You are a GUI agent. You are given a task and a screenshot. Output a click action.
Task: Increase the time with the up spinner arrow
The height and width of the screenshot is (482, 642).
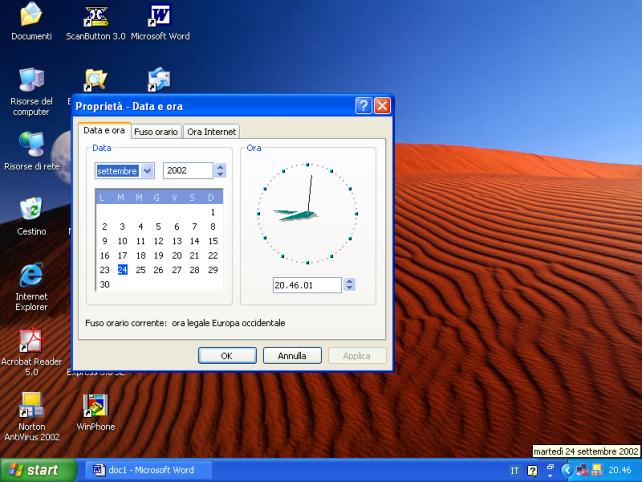(x=349, y=281)
